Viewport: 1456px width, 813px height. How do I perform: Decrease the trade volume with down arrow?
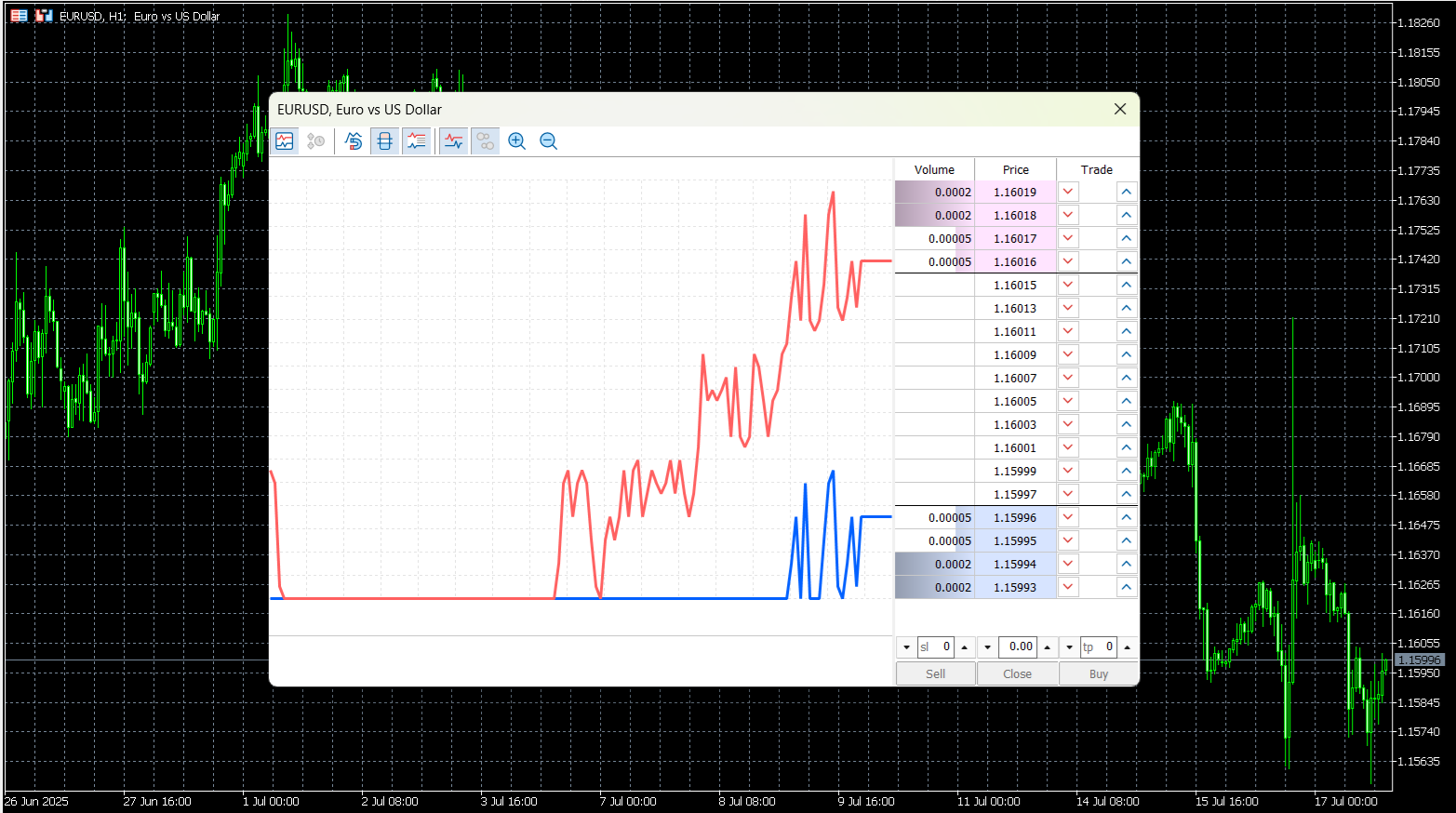click(x=987, y=647)
